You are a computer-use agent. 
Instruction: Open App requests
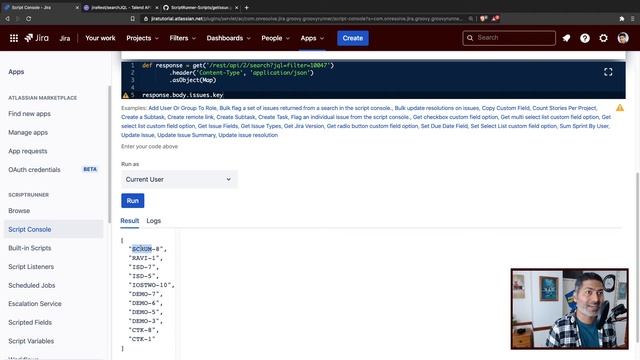coord(28,151)
